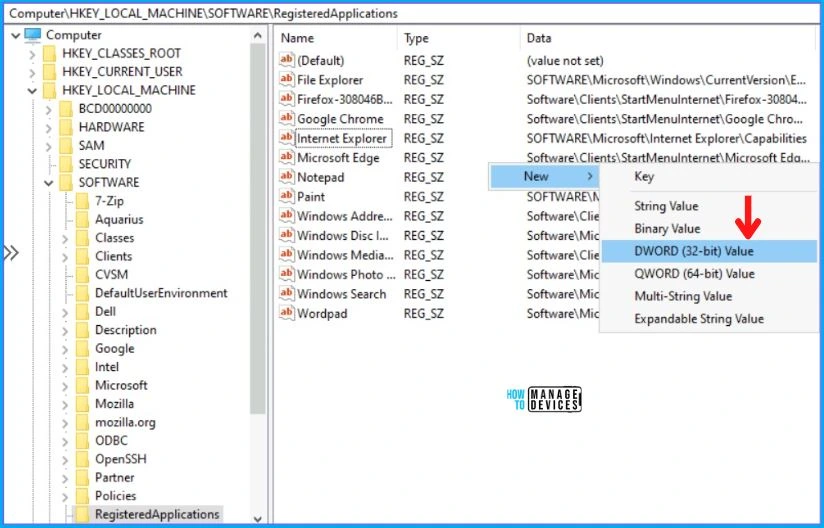The width and height of the screenshot is (824, 528).
Task: Click the (value not set) data cell
Action: click(565, 60)
